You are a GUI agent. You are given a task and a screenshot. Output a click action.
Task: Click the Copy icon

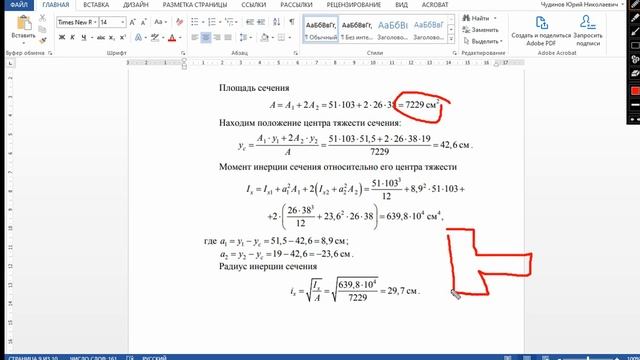pyautogui.click(x=42, y=29)
